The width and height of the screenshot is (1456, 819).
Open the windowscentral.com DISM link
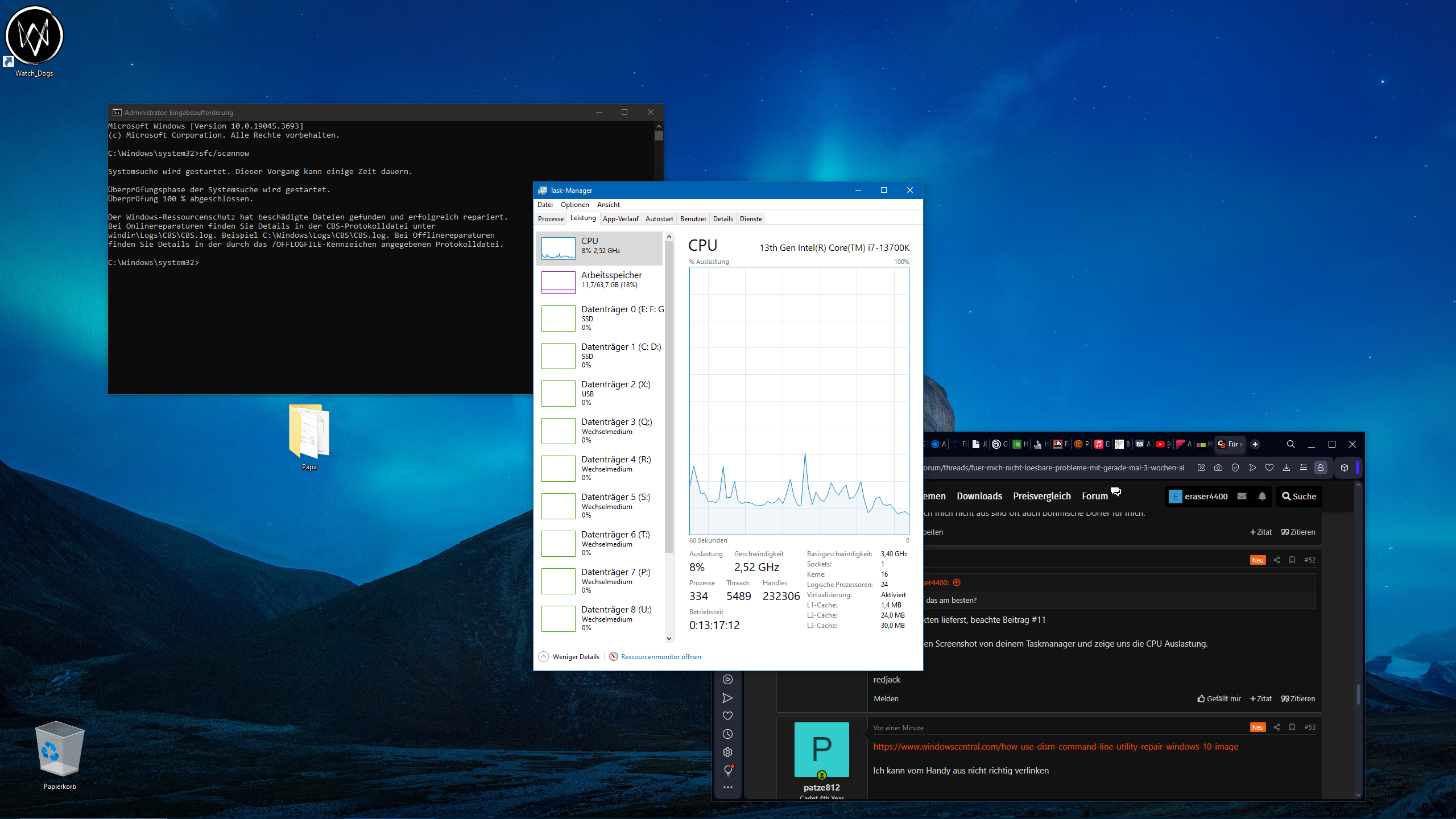tap(1055, 746)
